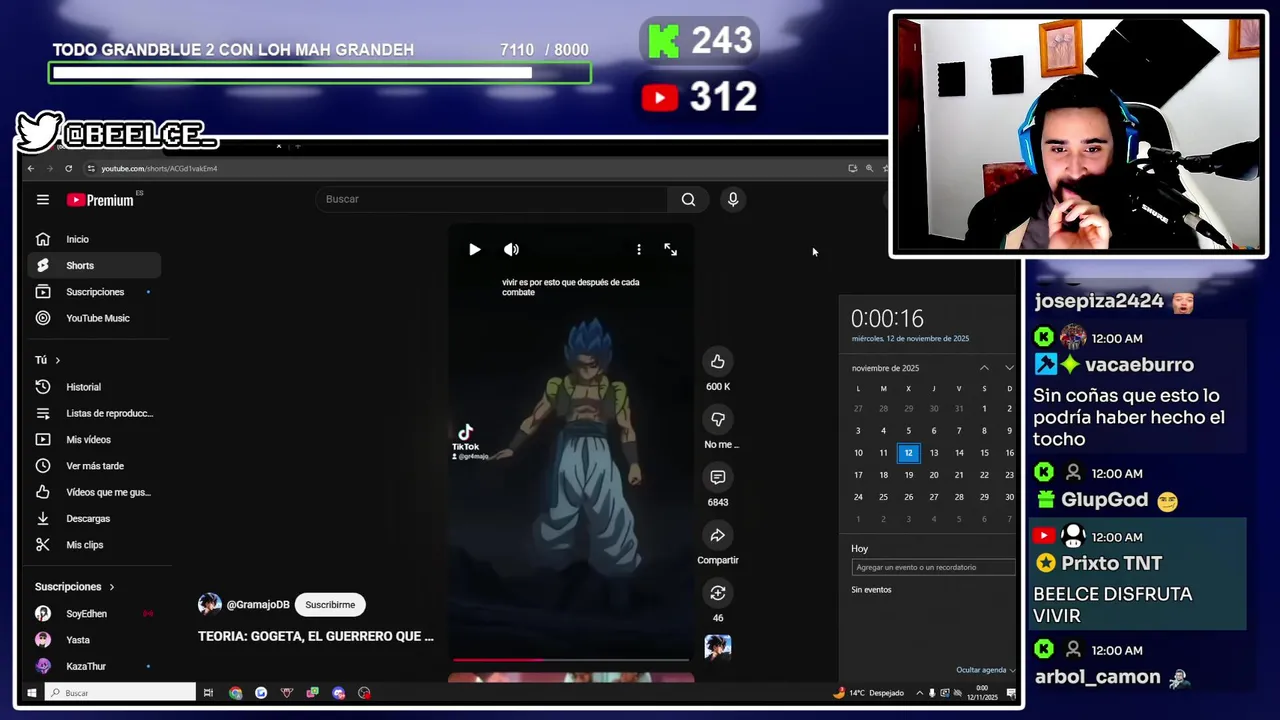Collapse agenda with Ocultar agenda
The width and height of the screenshot is (1280, 720).
pos(985,670)
